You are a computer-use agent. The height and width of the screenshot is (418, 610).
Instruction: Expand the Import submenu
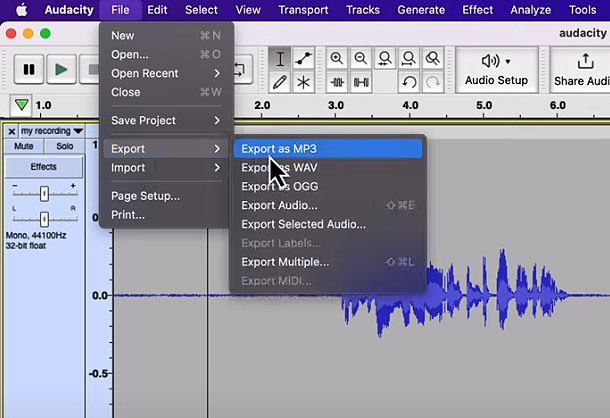[166, 168]
